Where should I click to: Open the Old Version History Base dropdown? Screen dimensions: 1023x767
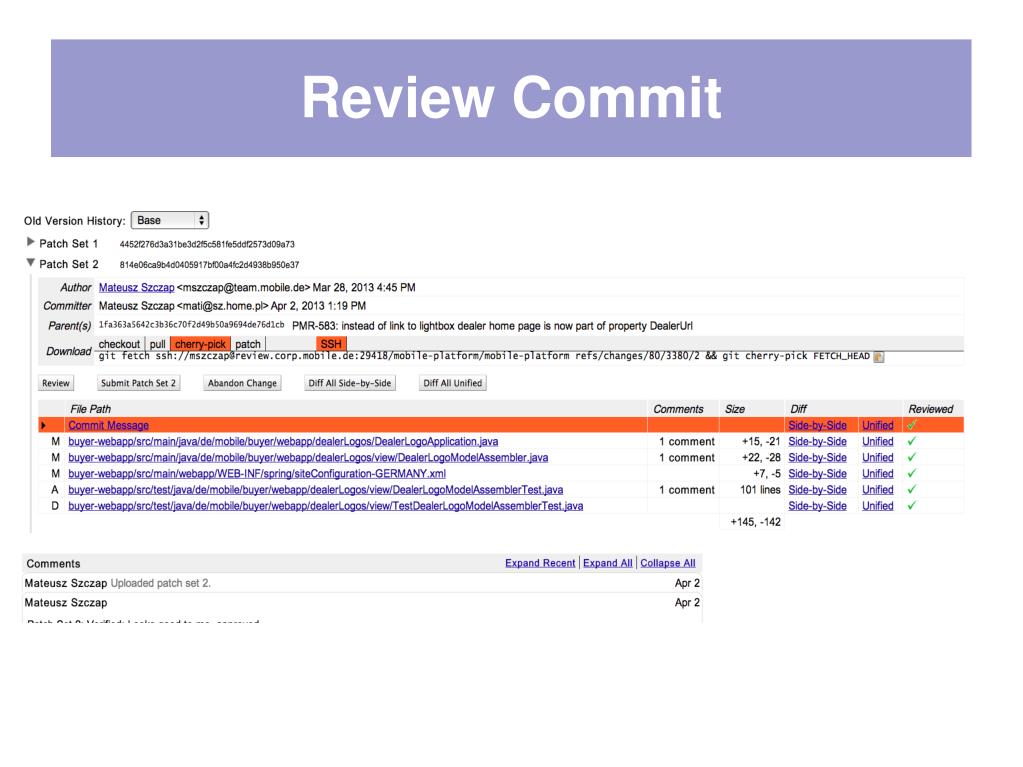170,220
